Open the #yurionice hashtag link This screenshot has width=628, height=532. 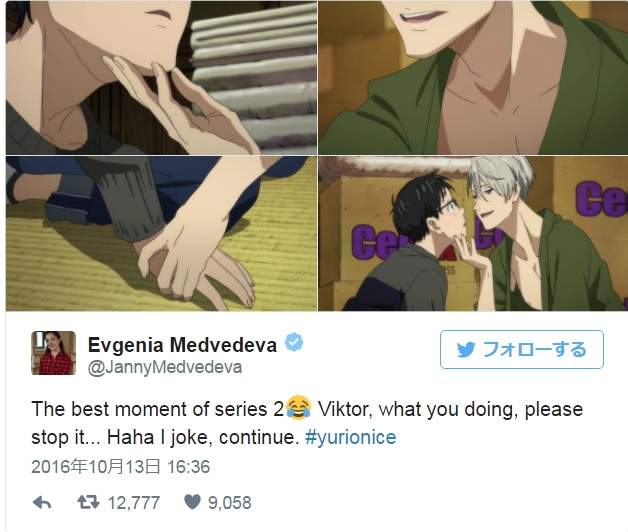click(350, 437)
